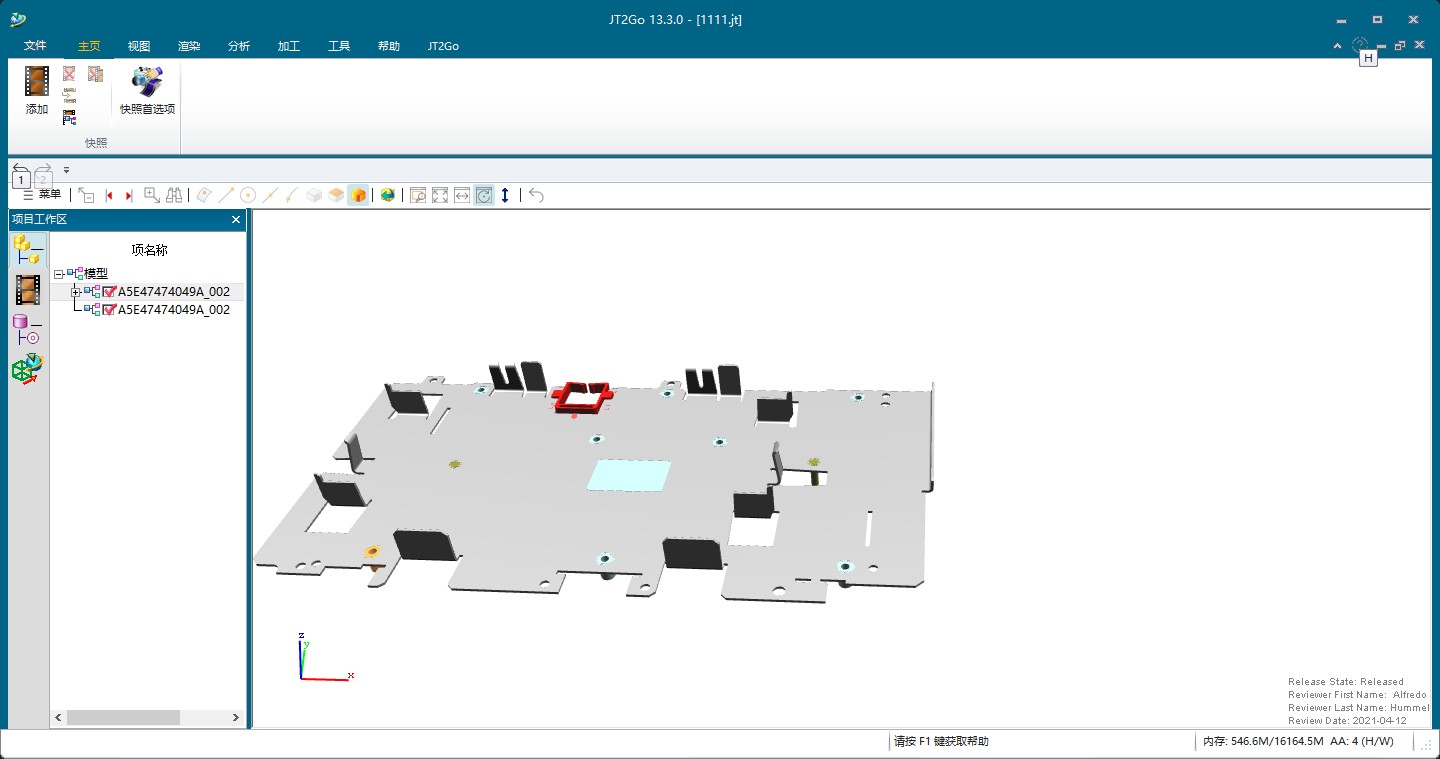1440x759 pixels.
Task: Open the database cylinder tab in the workspace sidebar
Action: click(27, 330)
